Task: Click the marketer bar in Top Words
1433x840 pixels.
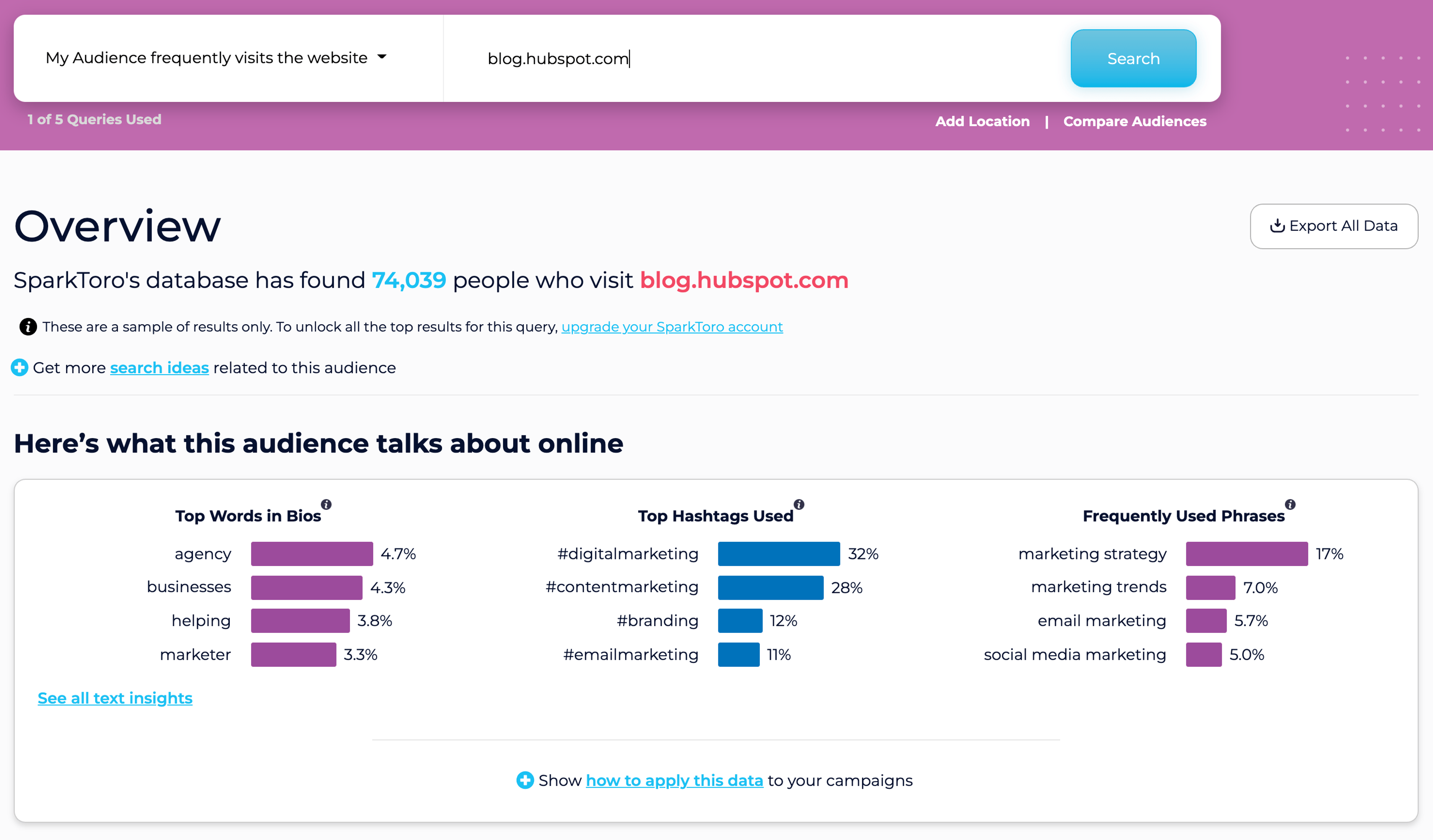Action: tap(293, 655)
